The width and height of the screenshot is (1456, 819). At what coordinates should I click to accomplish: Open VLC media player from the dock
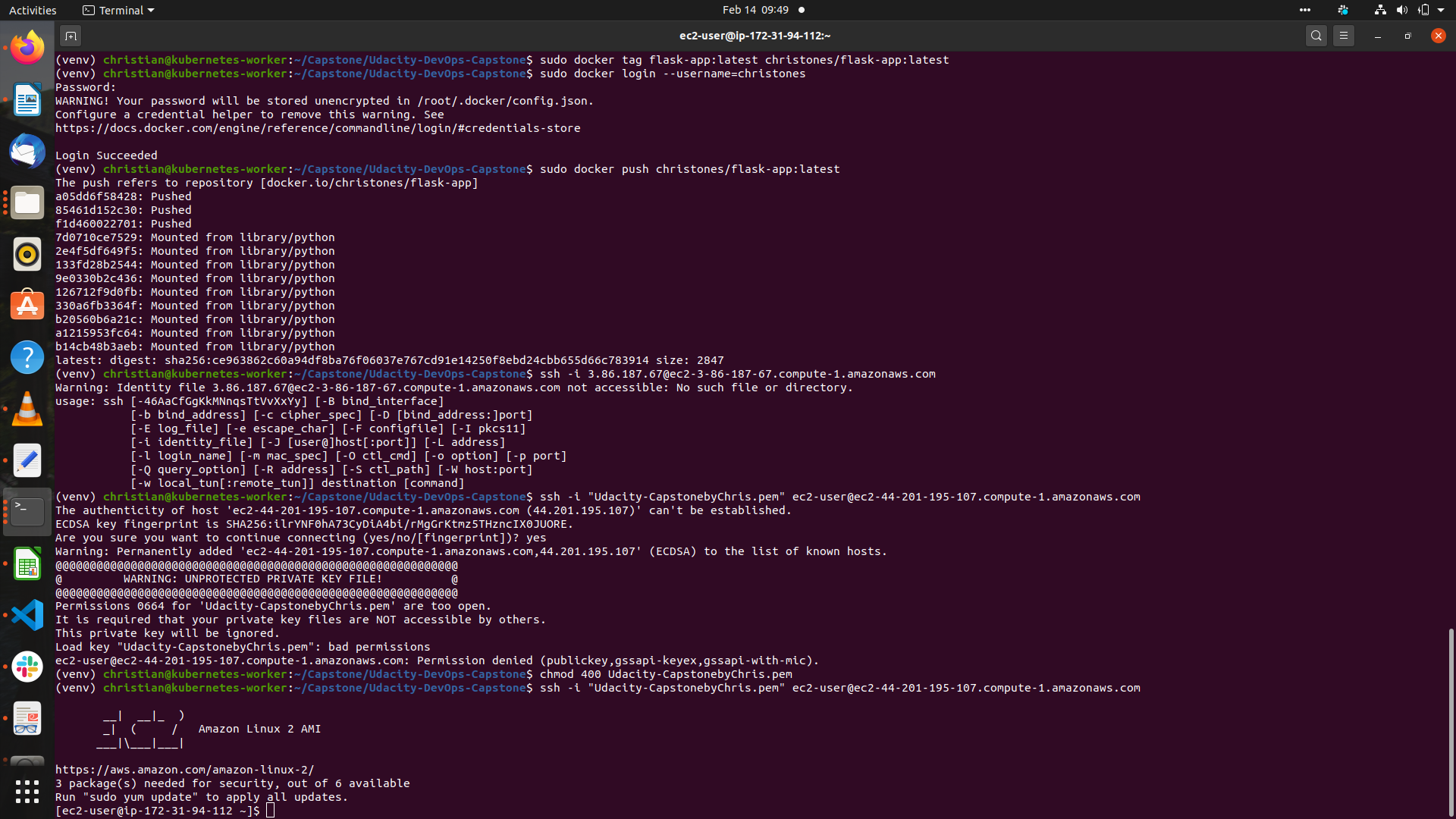tap(27, 409)
